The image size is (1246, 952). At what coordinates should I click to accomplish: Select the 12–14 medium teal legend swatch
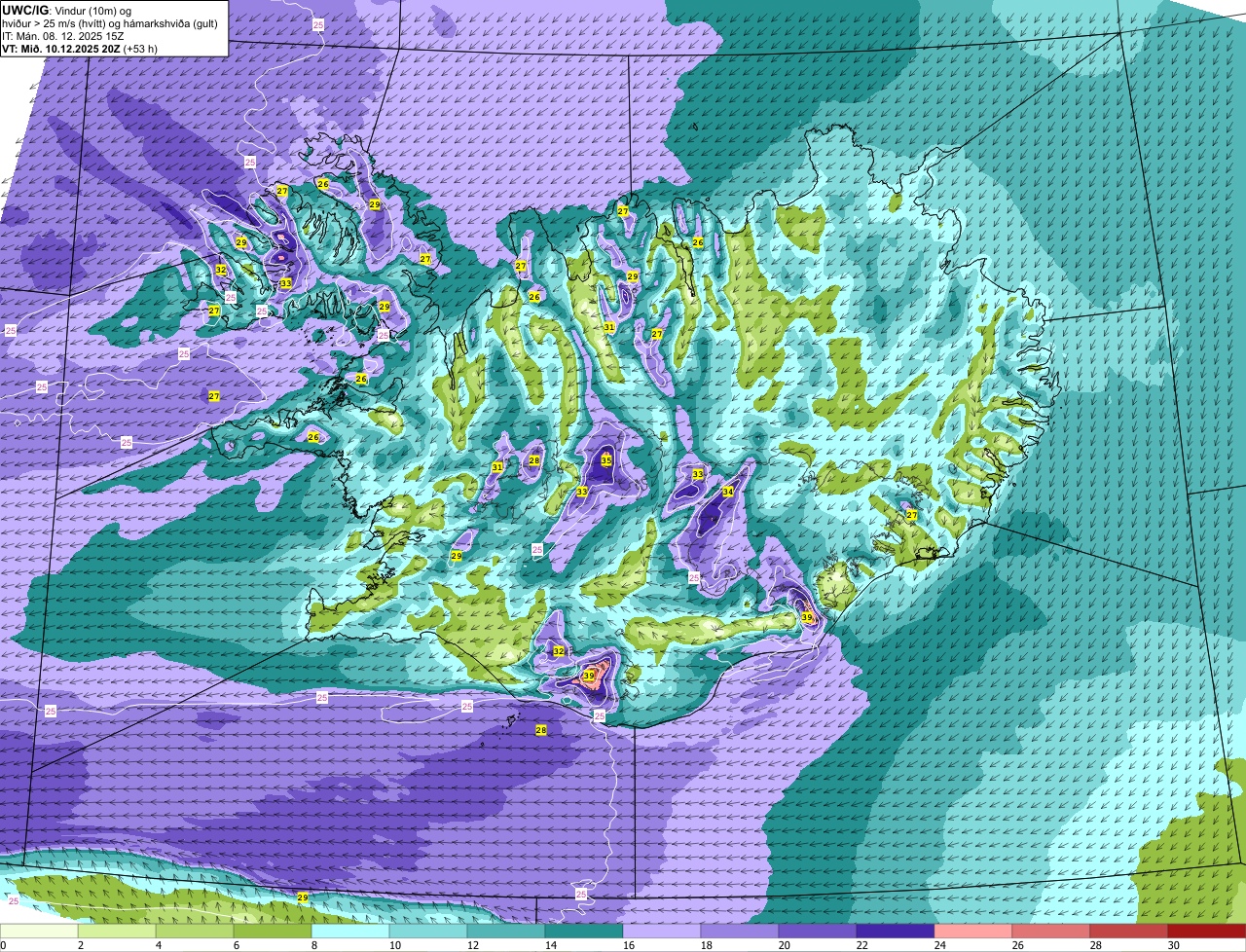tap(507, 932)
